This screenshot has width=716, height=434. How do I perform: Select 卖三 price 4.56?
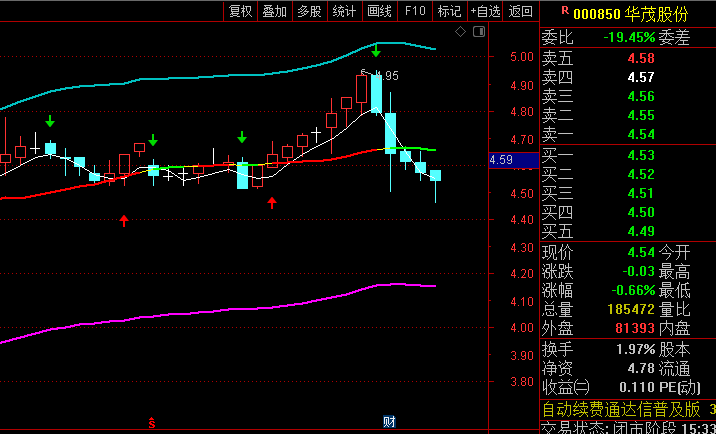(x=641, y=96)
